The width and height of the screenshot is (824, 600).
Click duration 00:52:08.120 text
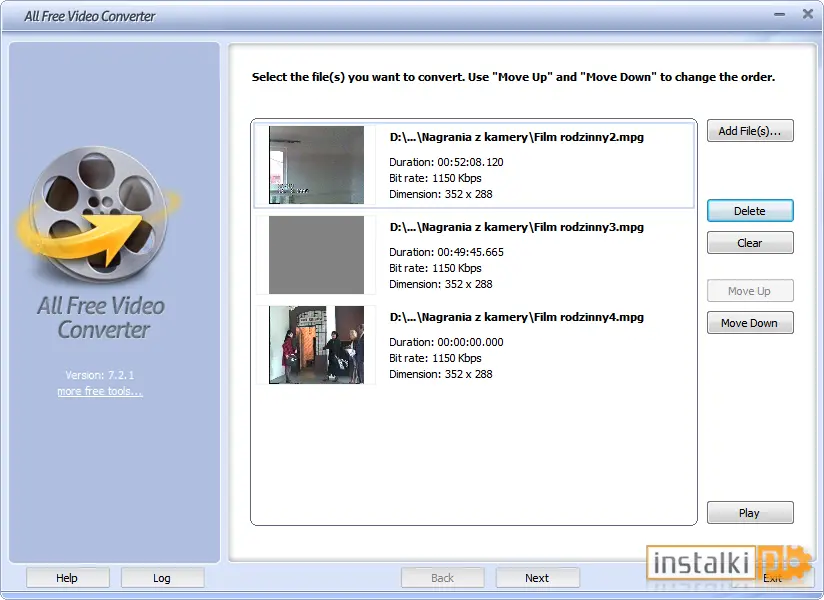point(446,162)
